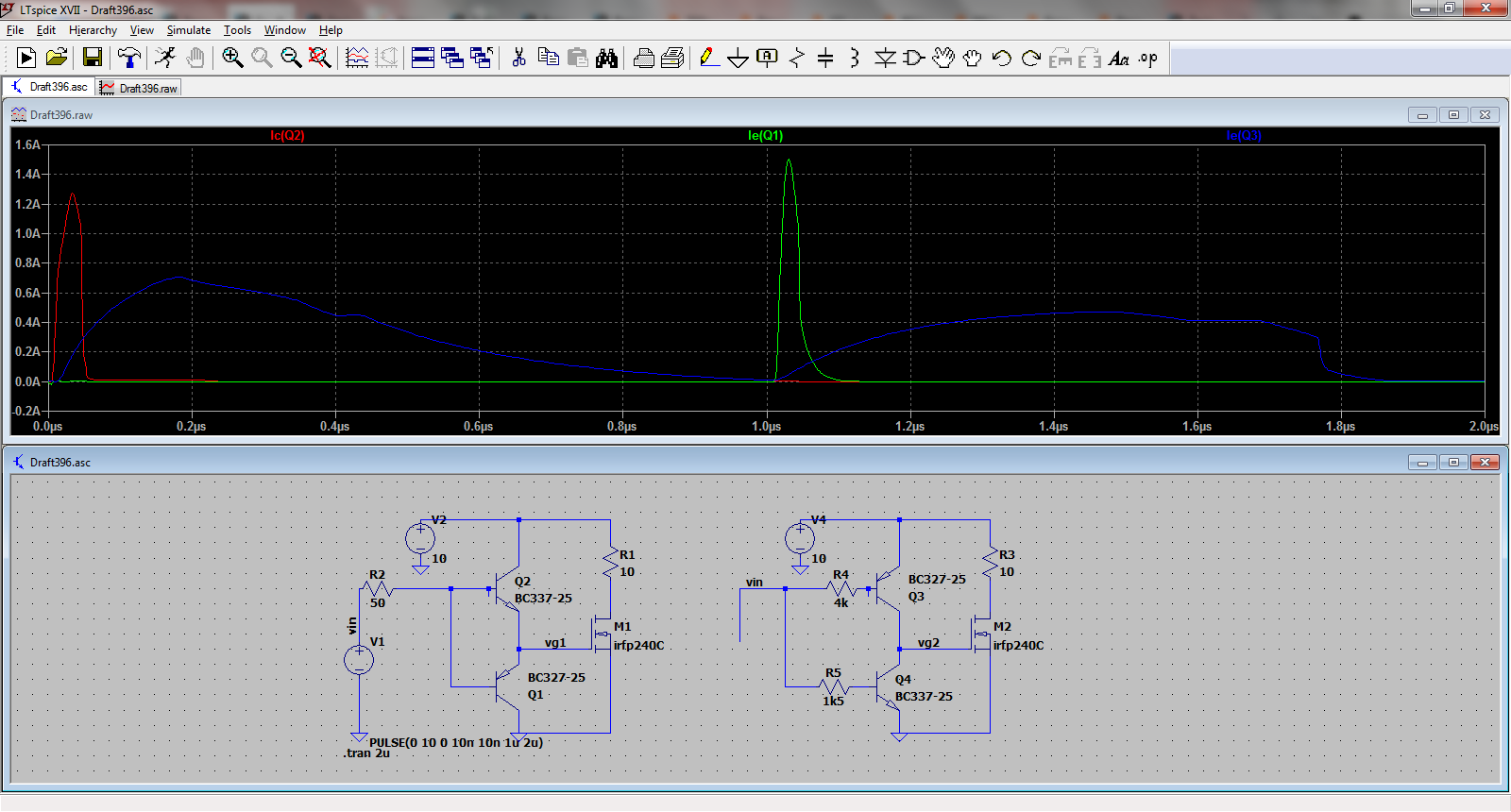Select the Cut scissors tool
1511x812 pixels.
pos(518,59)
